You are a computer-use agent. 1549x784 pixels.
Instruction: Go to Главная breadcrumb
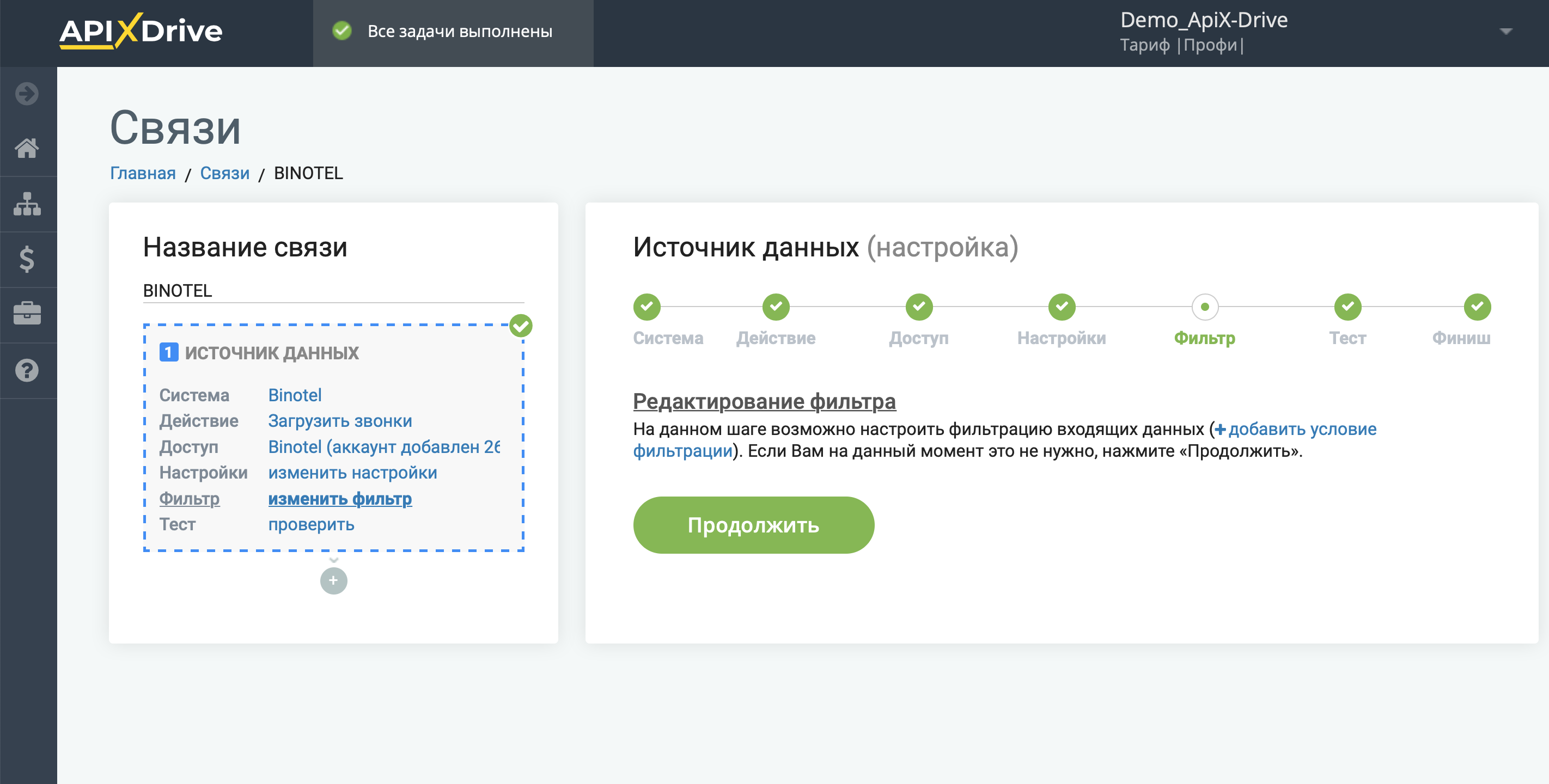click(143, 173)
